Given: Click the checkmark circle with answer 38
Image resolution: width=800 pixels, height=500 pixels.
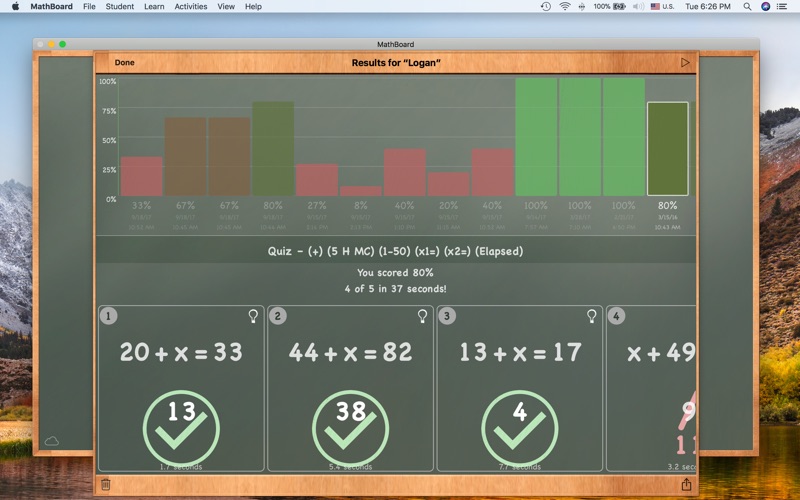Looking at the screenshot, I should pos(351,428).
